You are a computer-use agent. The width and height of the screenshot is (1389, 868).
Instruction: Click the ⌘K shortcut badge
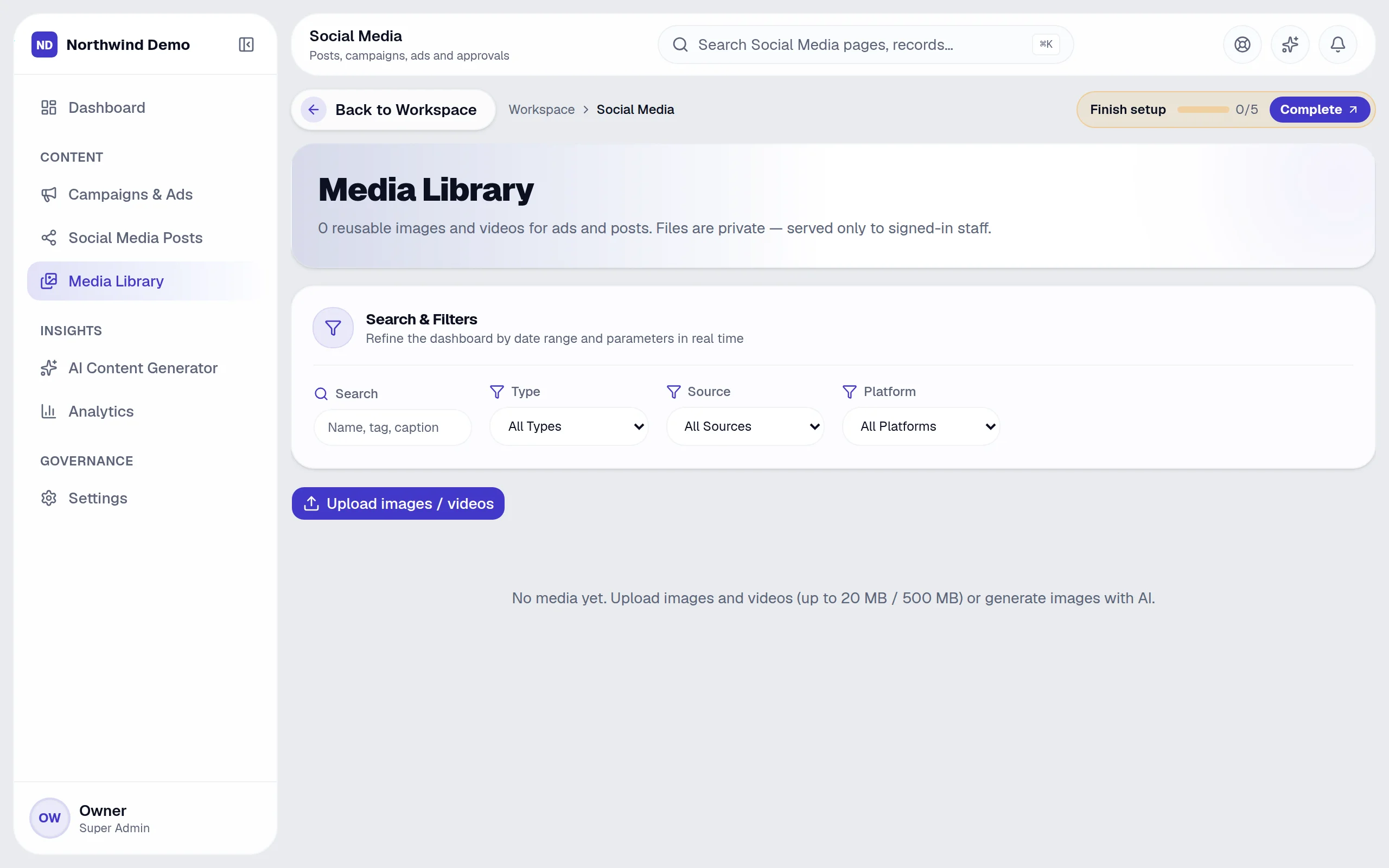[1046, 44]
